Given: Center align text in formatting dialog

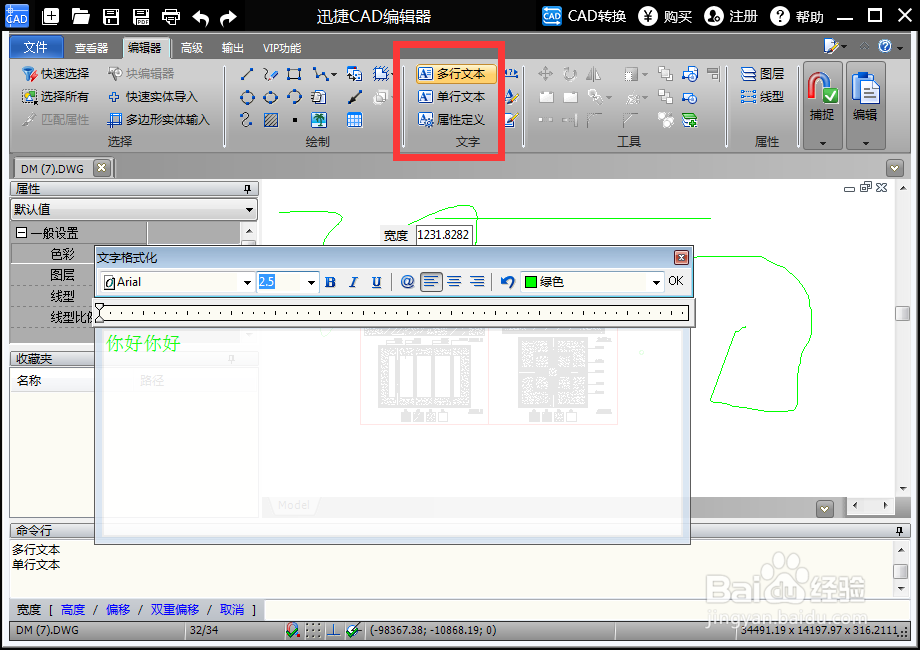Looking at the screenshot, I should point(454,282).
